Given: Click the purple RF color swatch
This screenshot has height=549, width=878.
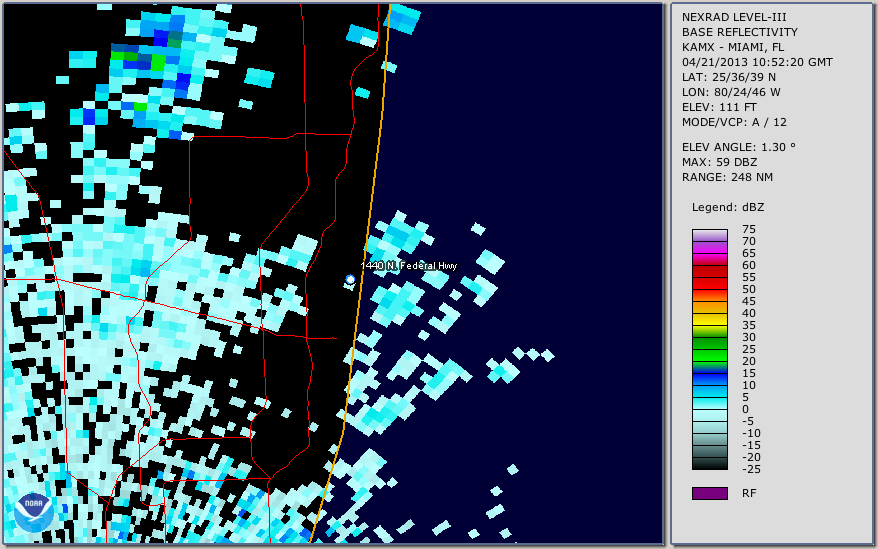Looking at the screenshot, I should (709, 493).
